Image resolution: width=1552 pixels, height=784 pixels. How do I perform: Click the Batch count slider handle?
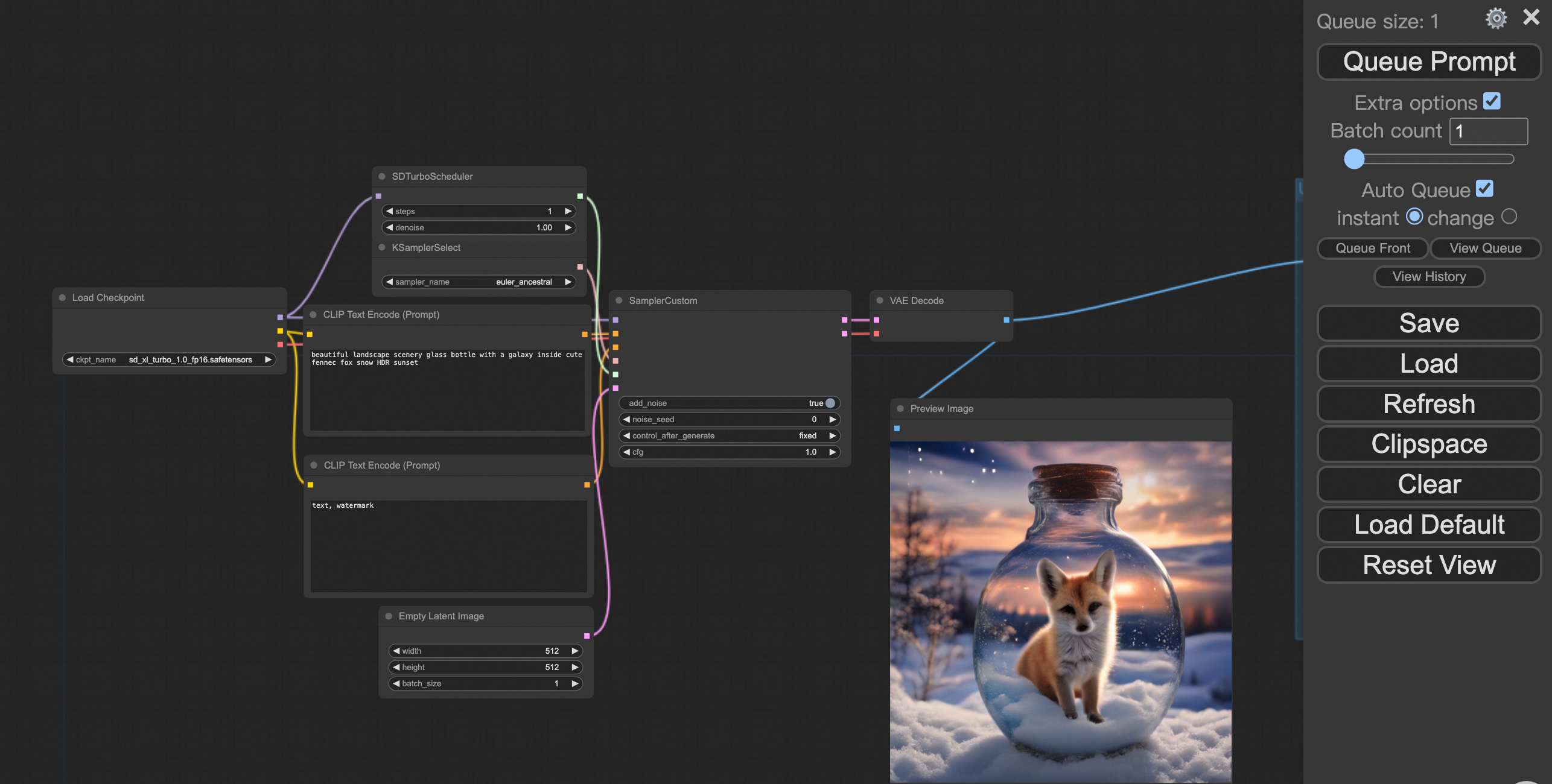(x=1354, y=159)
